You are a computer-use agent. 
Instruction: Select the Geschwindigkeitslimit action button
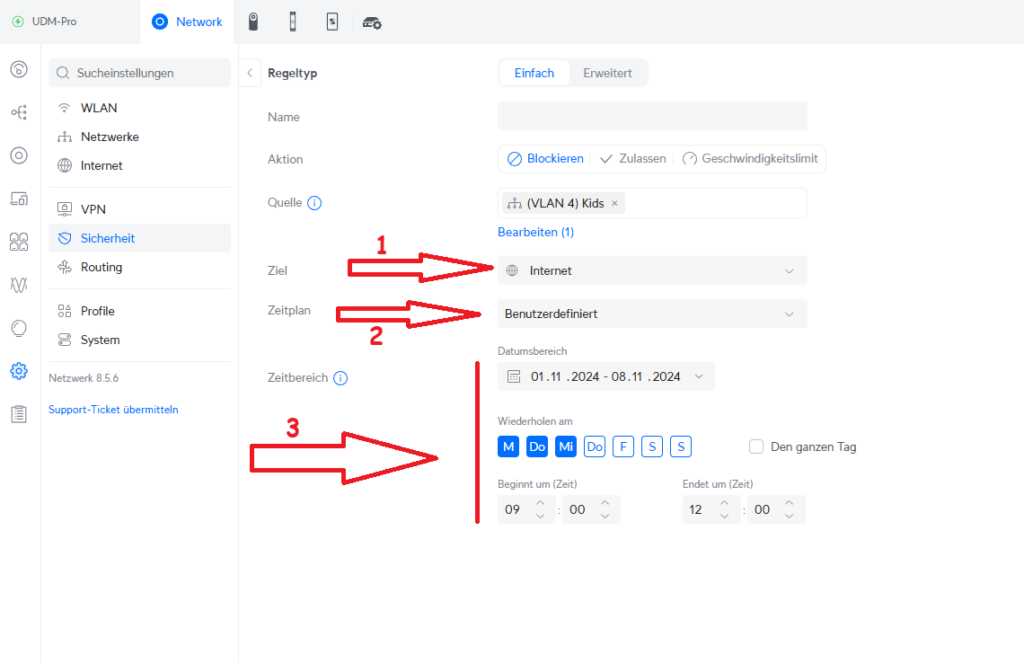pyautogui.click(x=751, y=159)
